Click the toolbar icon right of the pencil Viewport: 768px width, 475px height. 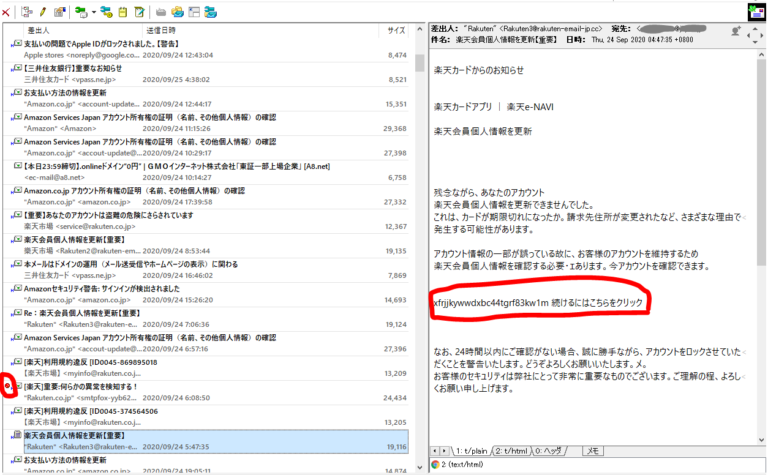click(x=60, y=12)
